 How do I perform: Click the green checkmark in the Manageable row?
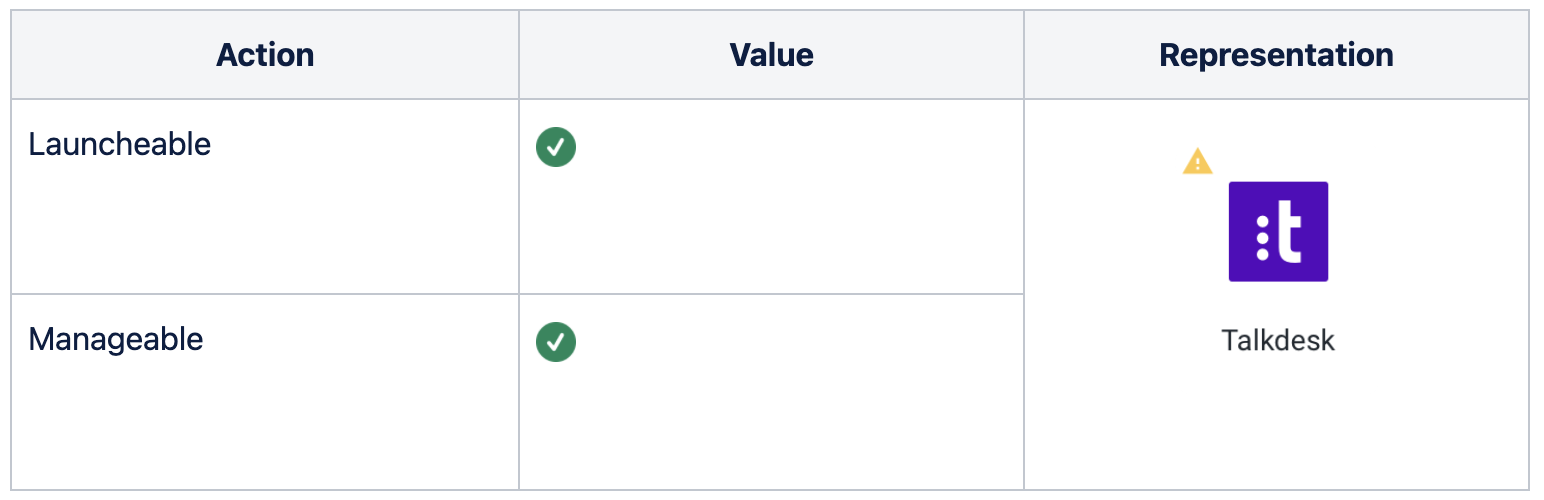(556, 342)
